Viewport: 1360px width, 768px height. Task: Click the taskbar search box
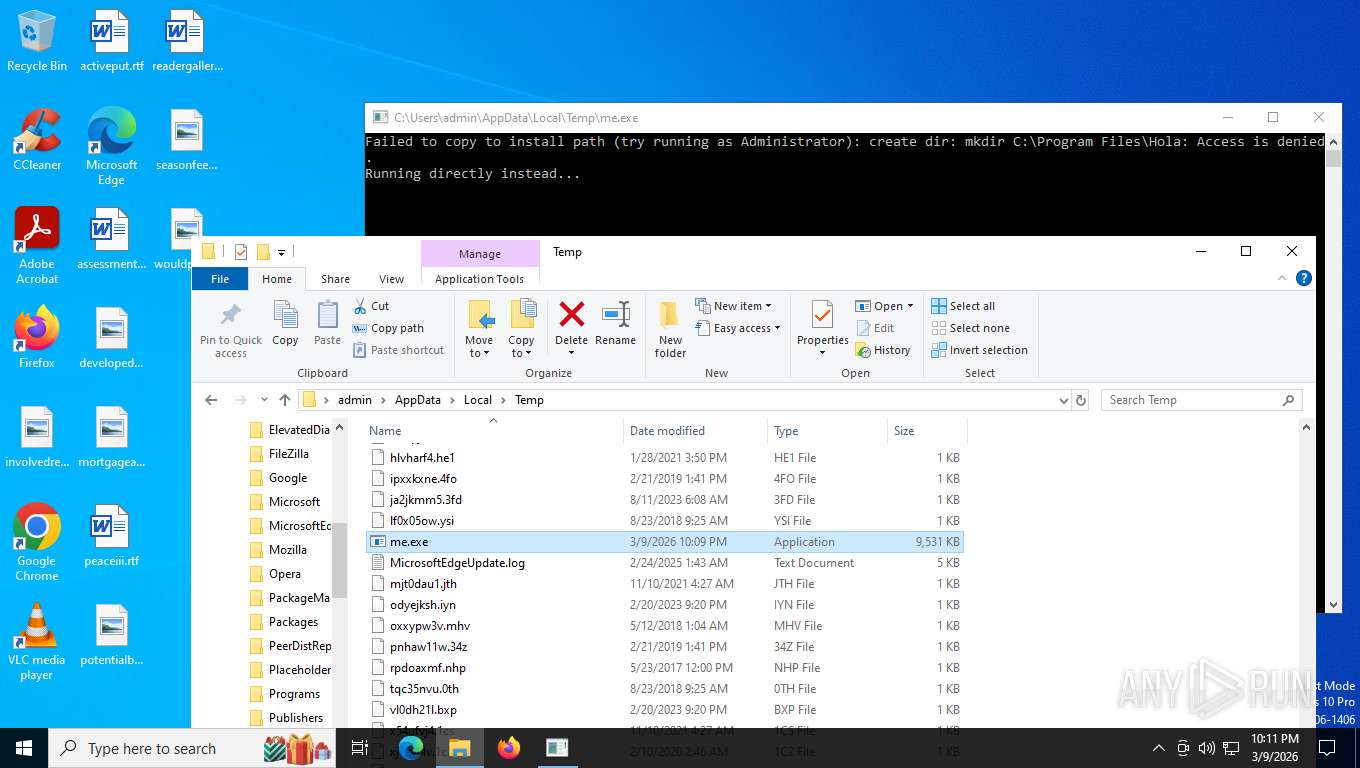click(x=193, y=748)
